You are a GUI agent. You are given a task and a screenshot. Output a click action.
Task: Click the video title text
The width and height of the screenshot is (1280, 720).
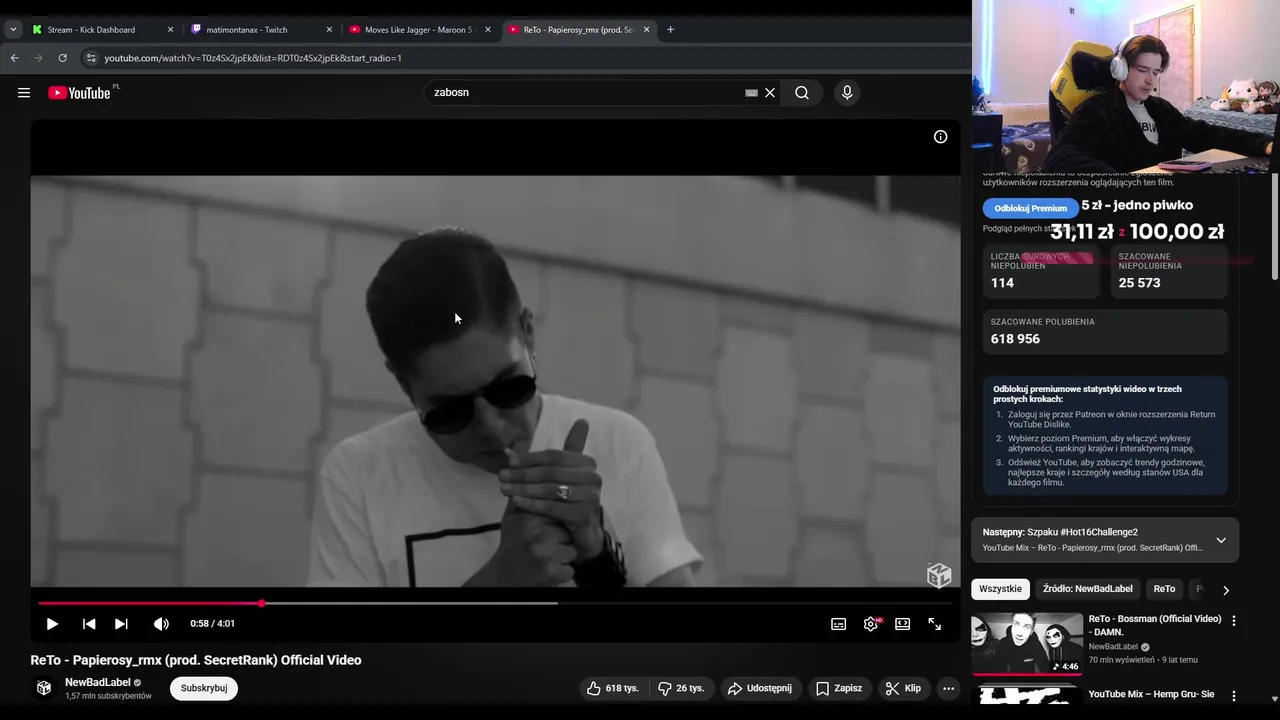click(196, 660)
